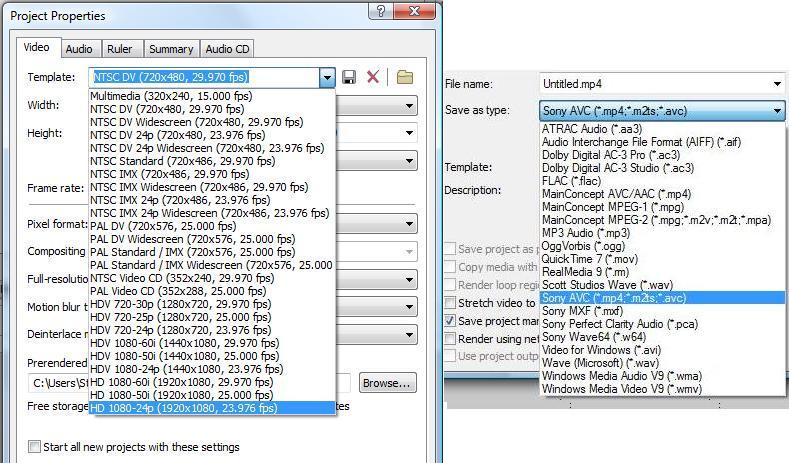
Task: Toggle Start all new projects with these settings
Action: point(34,446)
